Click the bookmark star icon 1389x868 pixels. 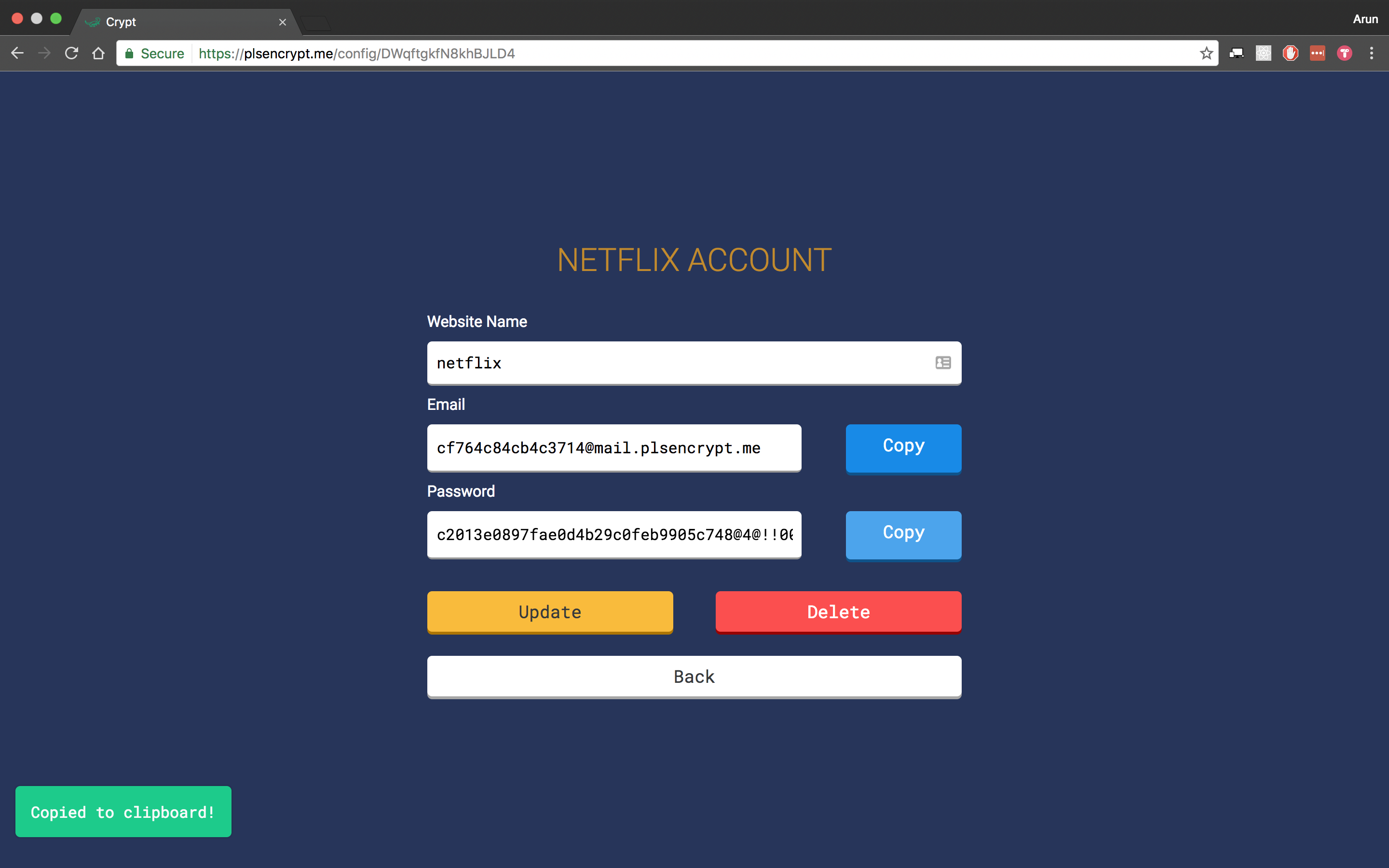1206,54
